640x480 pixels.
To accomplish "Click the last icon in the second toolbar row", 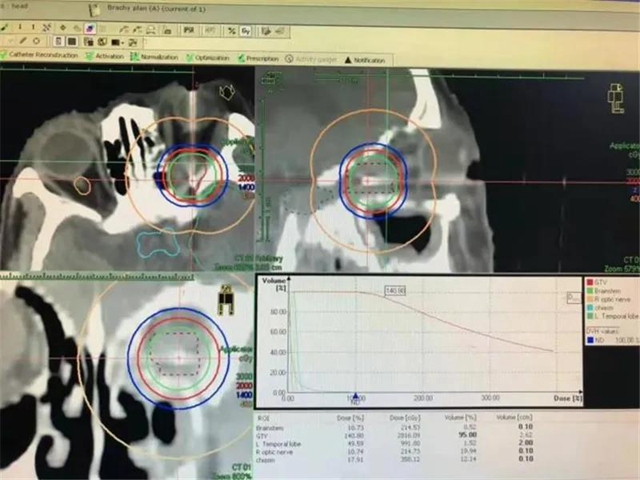I will (x=133, y=42).
